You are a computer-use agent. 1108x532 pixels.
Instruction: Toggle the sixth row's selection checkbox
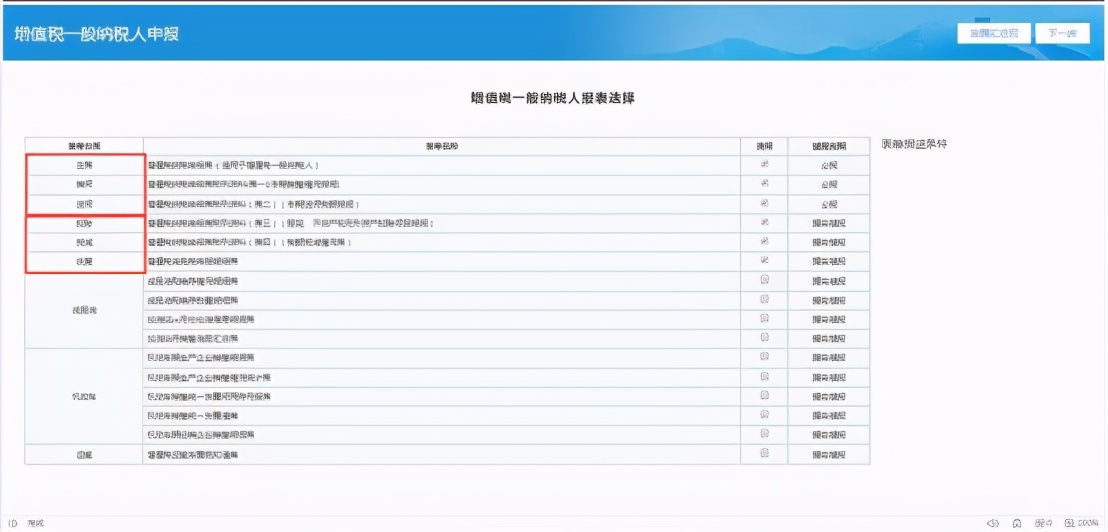point(764,261)
